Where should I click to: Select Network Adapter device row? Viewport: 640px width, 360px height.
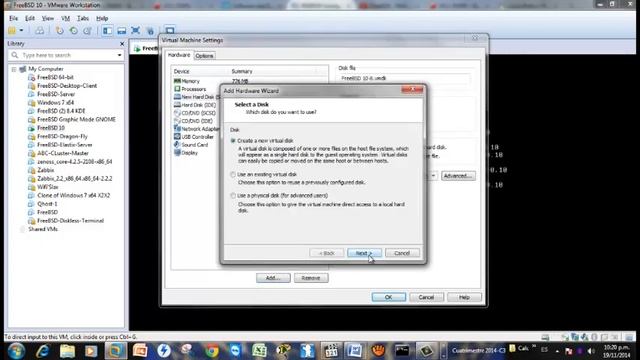click(x=198, y=129)
